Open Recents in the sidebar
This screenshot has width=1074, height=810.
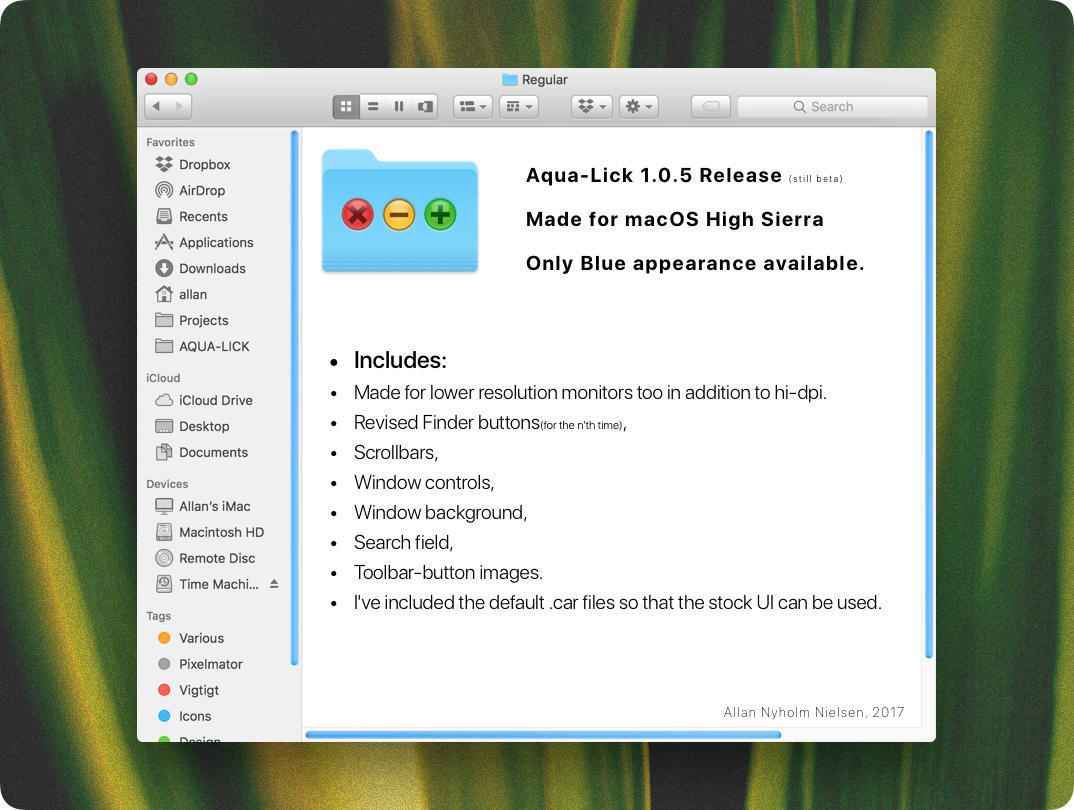coord(218,216)
